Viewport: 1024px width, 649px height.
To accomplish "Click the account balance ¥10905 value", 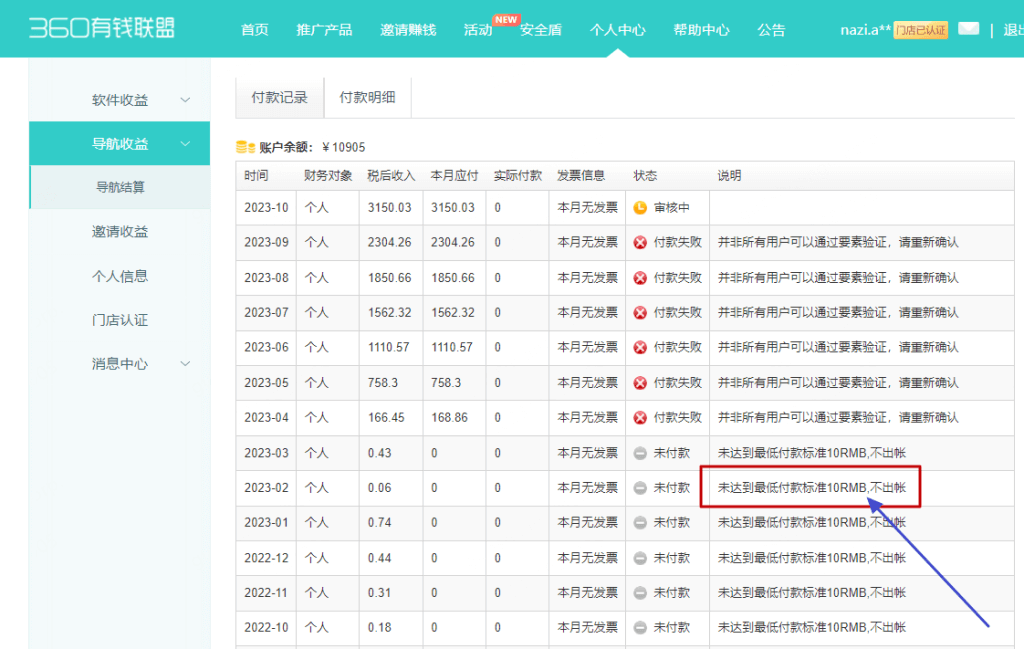I will click(344, 148).
